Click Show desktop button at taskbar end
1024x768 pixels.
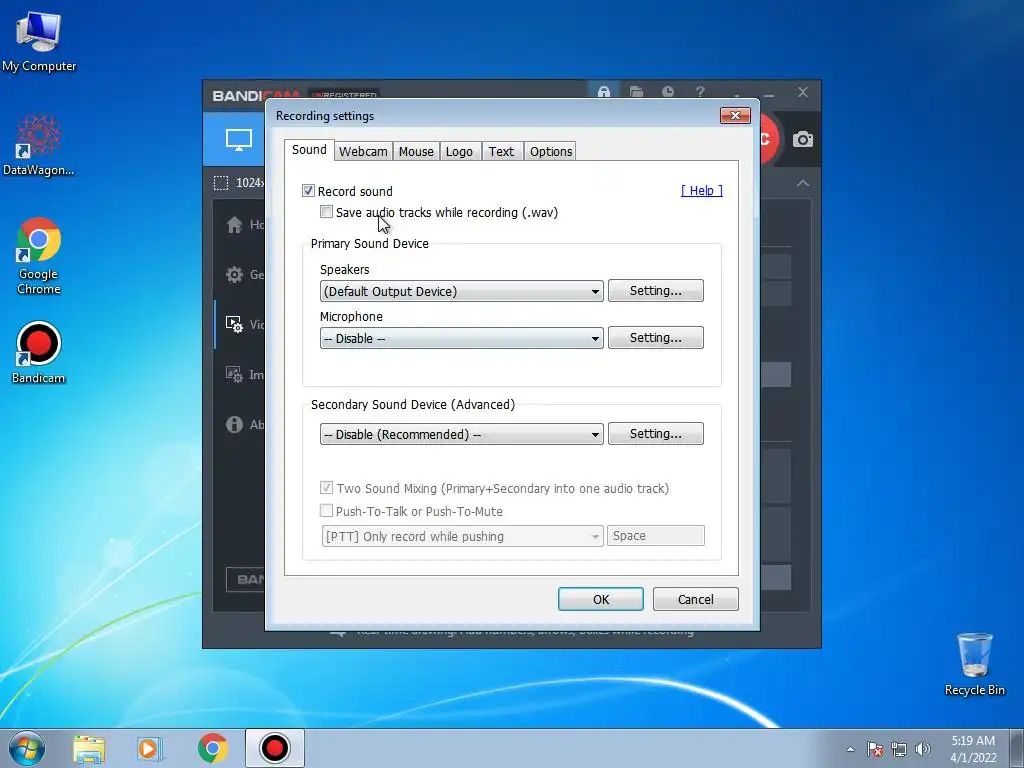coord(1017,748)
